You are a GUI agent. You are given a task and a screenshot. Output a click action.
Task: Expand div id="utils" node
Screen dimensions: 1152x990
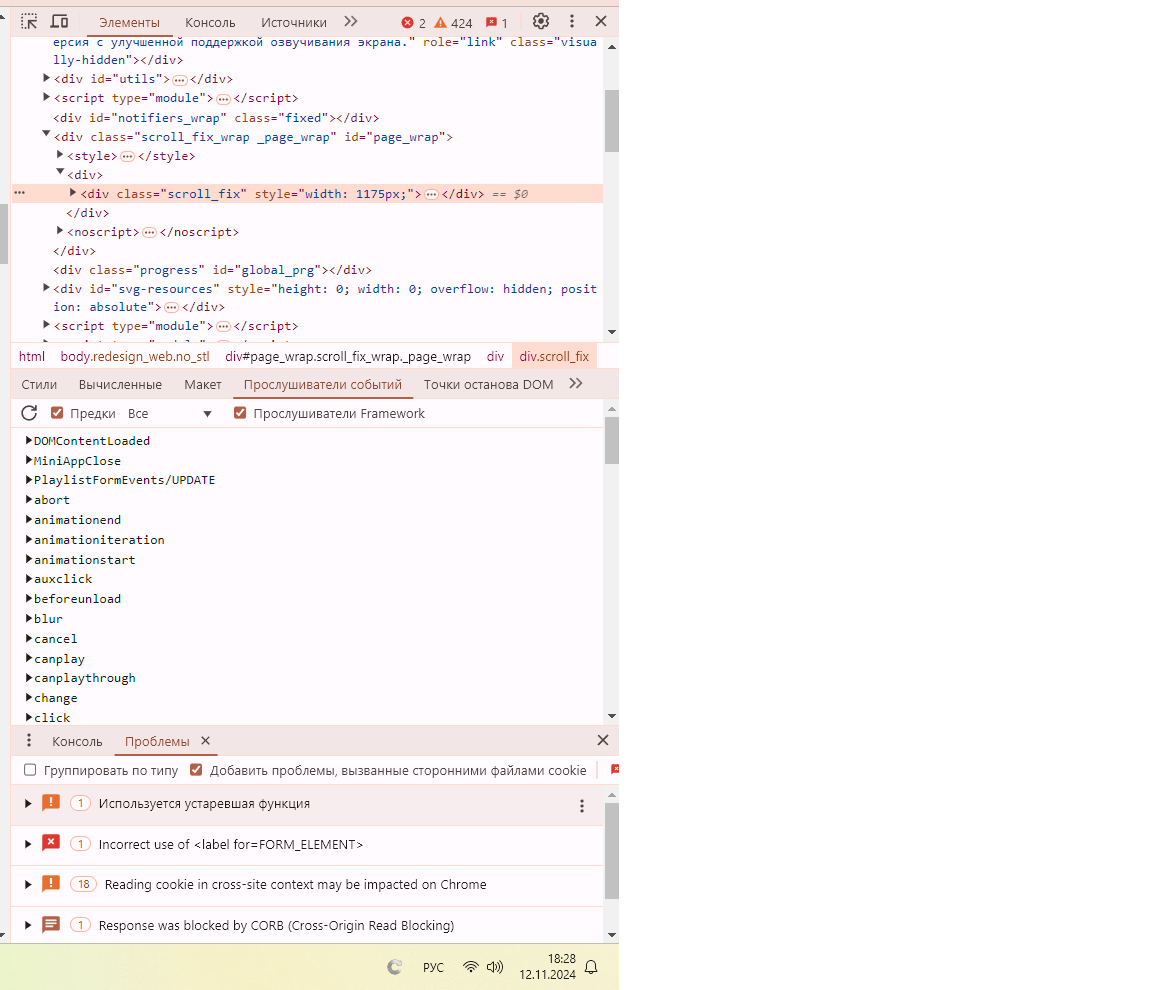[46, 78]
